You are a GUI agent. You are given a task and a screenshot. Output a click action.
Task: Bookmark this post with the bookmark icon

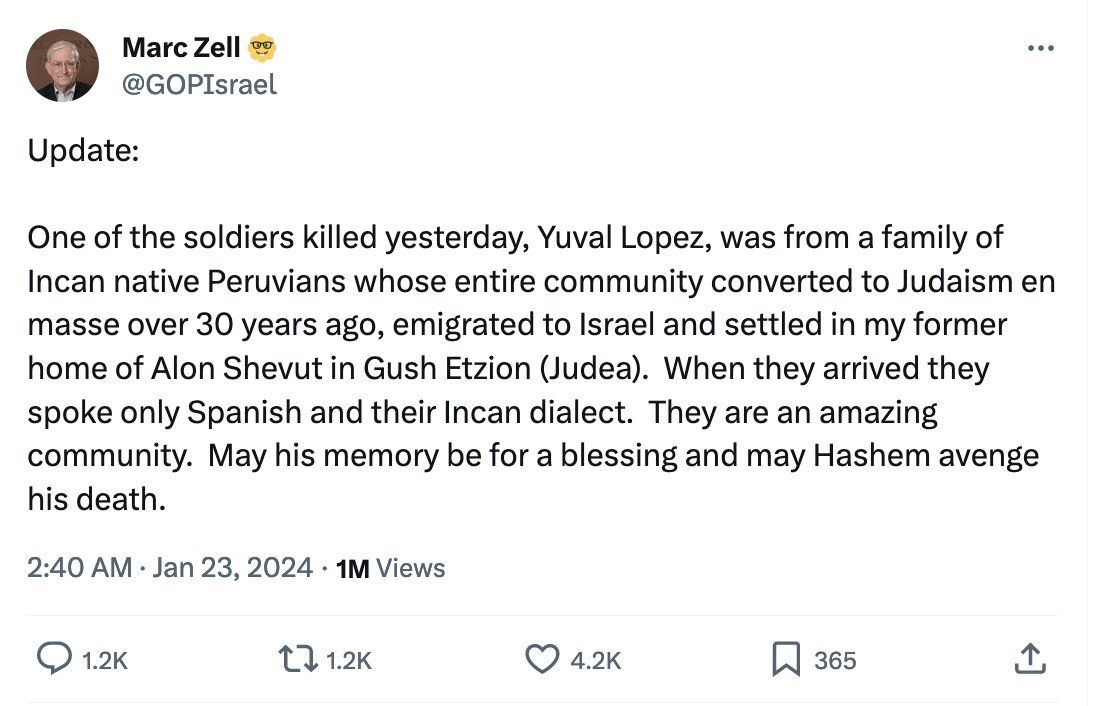point(785,659)
